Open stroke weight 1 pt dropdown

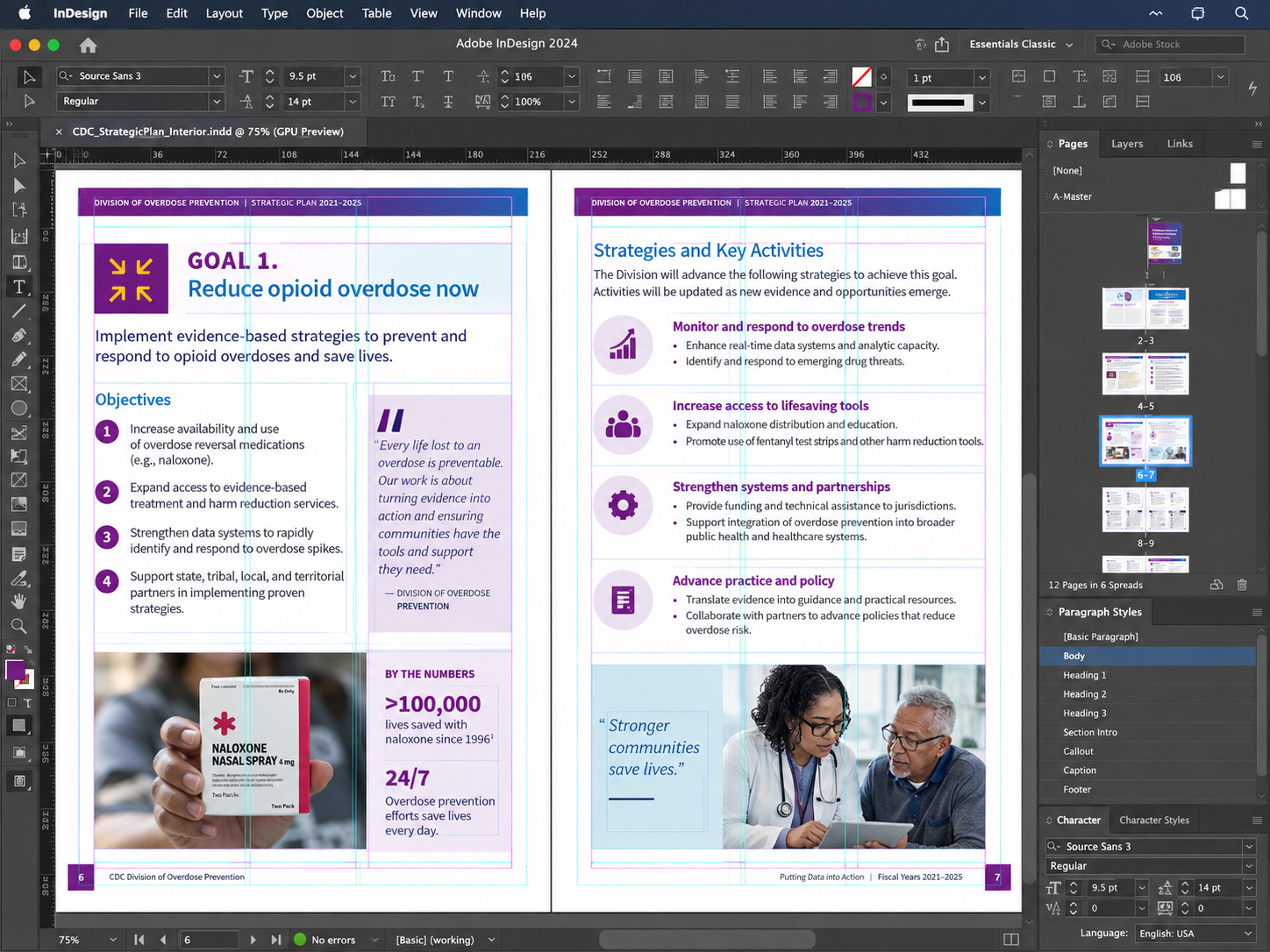(982, 77)
